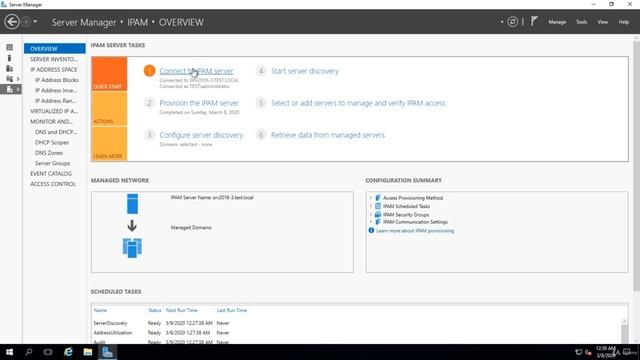Open the Dashboard icon in left rail
Screen dimensions: 640x360
point(9,48)
